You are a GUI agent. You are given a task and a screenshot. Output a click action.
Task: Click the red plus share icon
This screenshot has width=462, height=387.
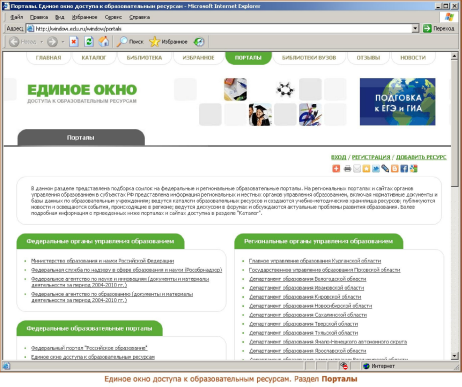pyautogui.click(x=336, y=169)
